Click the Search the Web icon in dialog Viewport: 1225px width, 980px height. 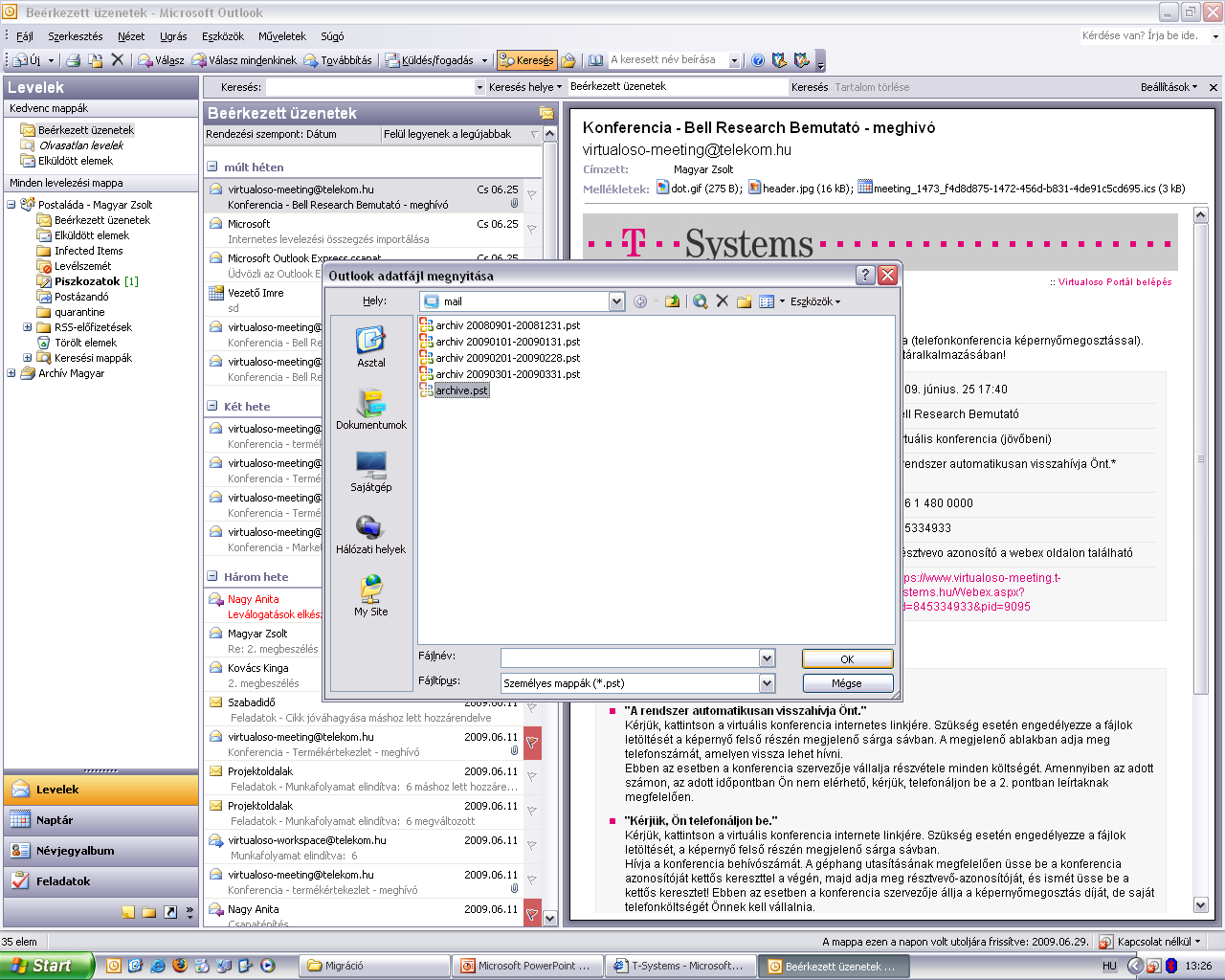(x=701, y=301)
